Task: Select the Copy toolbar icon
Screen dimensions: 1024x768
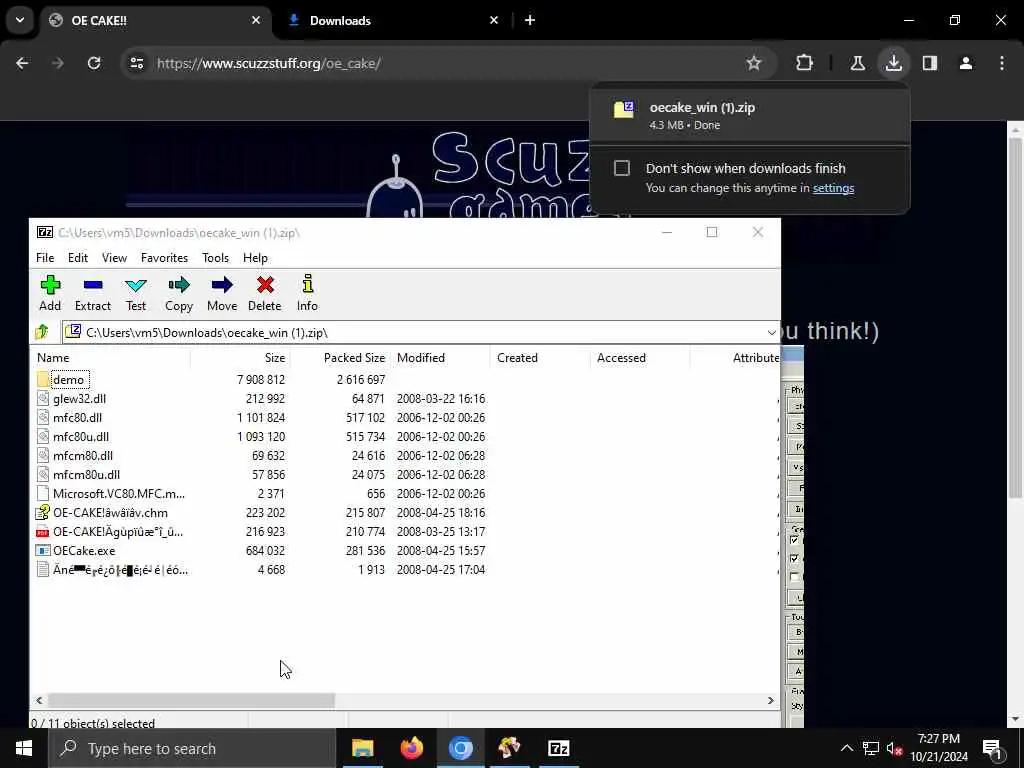Action: pyautogui.click(x=179, y=293)
